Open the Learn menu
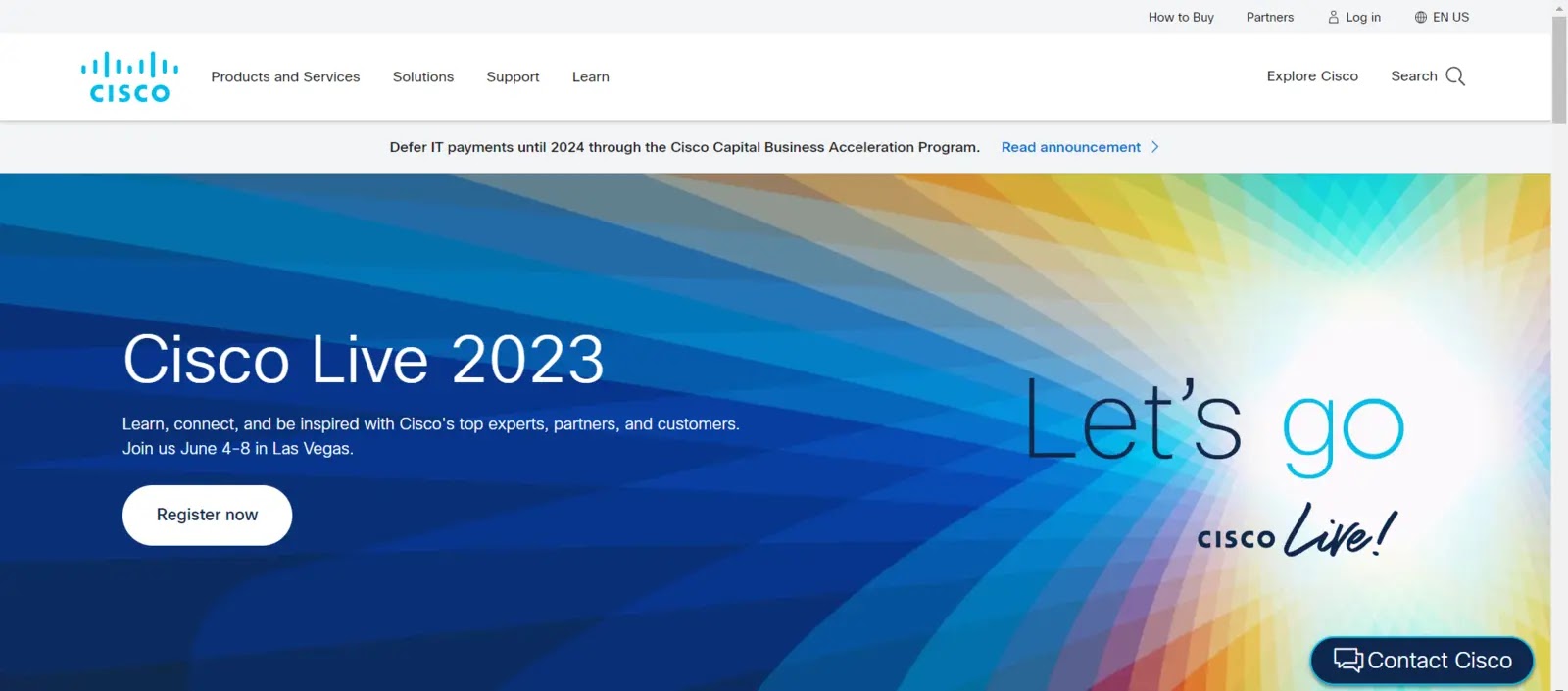Screen dimensions: 1568x691 [591, 76]
